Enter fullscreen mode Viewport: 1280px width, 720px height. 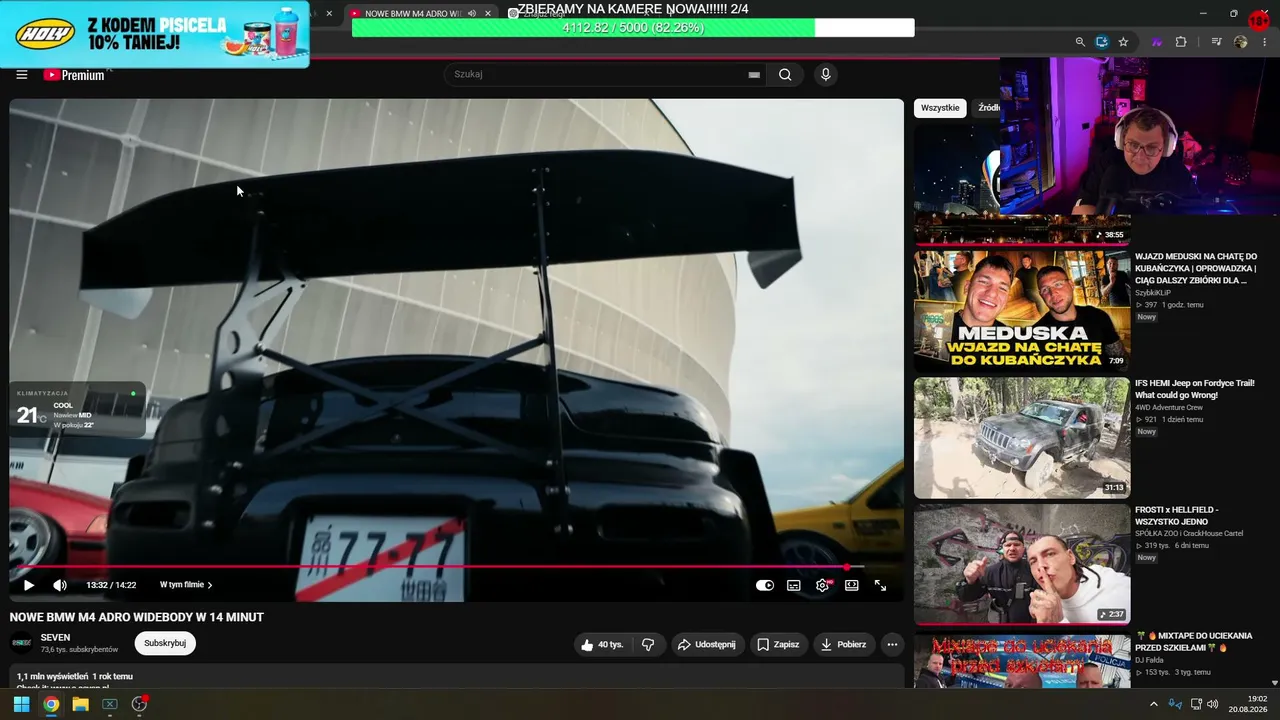881,585
